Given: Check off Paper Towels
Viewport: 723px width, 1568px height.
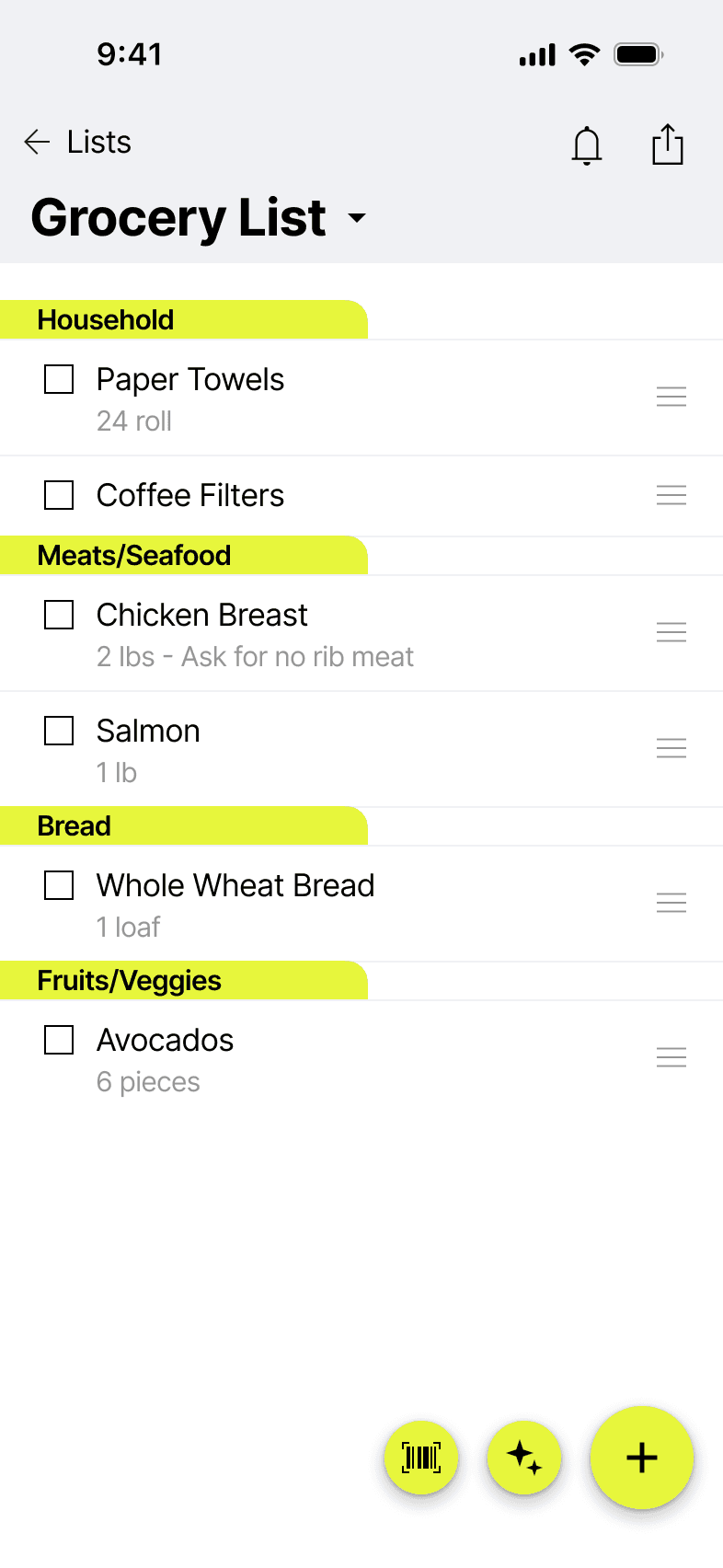Looking at the screenshot, I should coord(59,379).
